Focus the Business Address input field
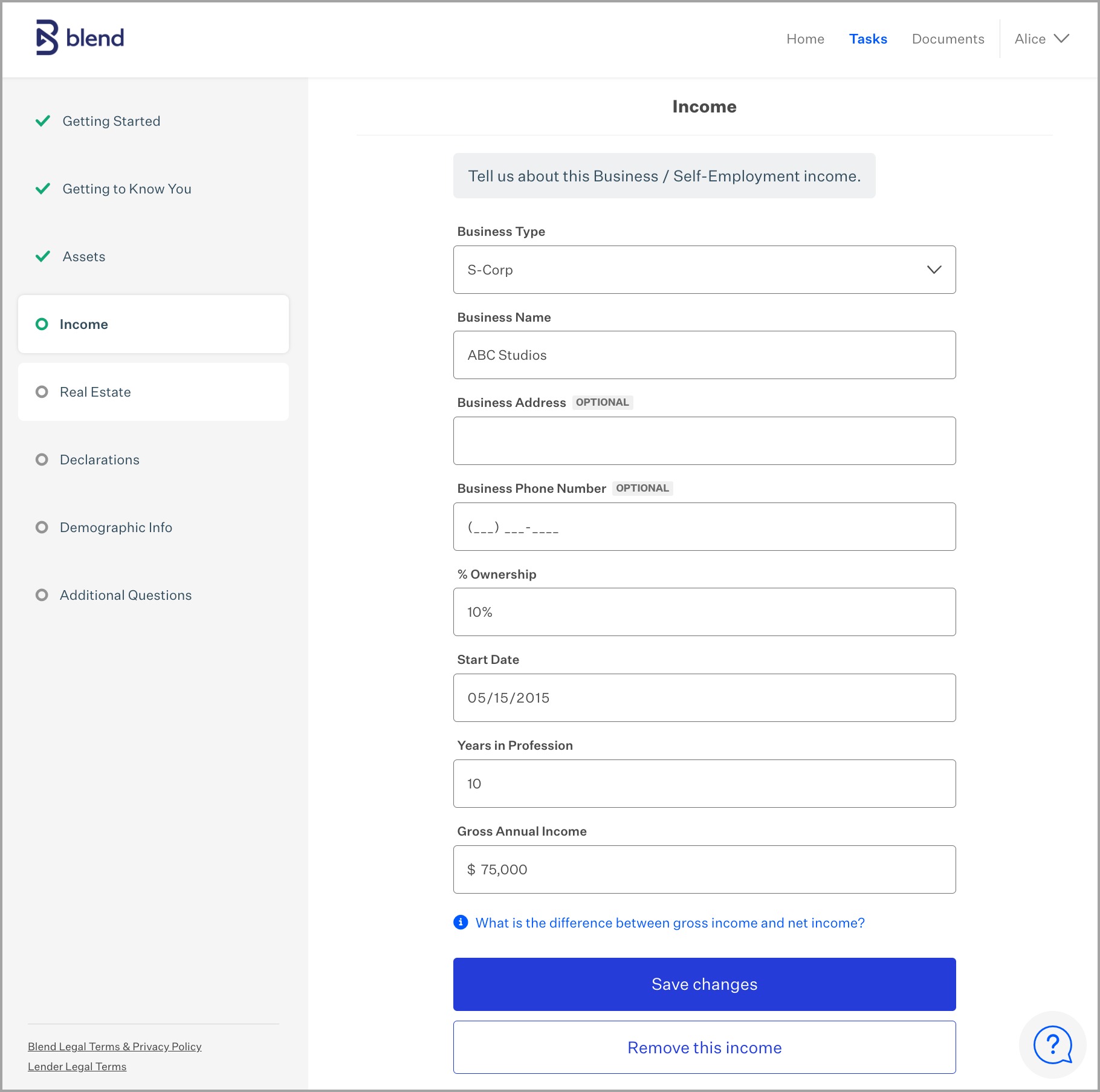 [704, 441]
